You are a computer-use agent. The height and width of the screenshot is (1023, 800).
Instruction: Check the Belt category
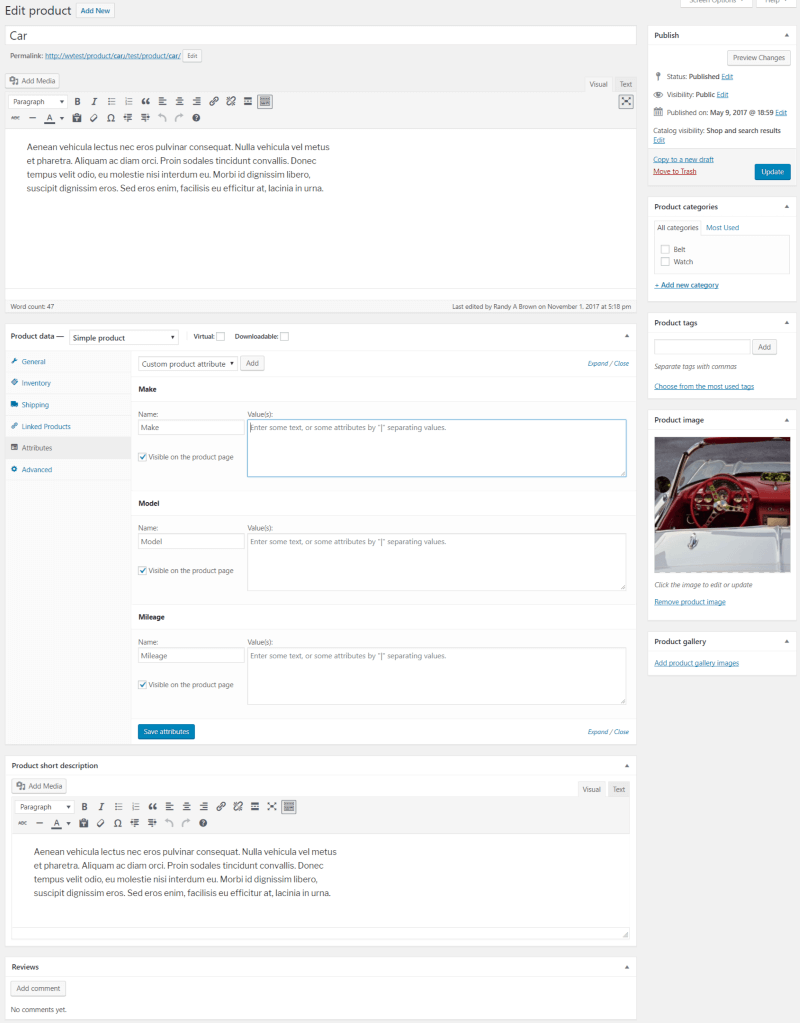665,249
